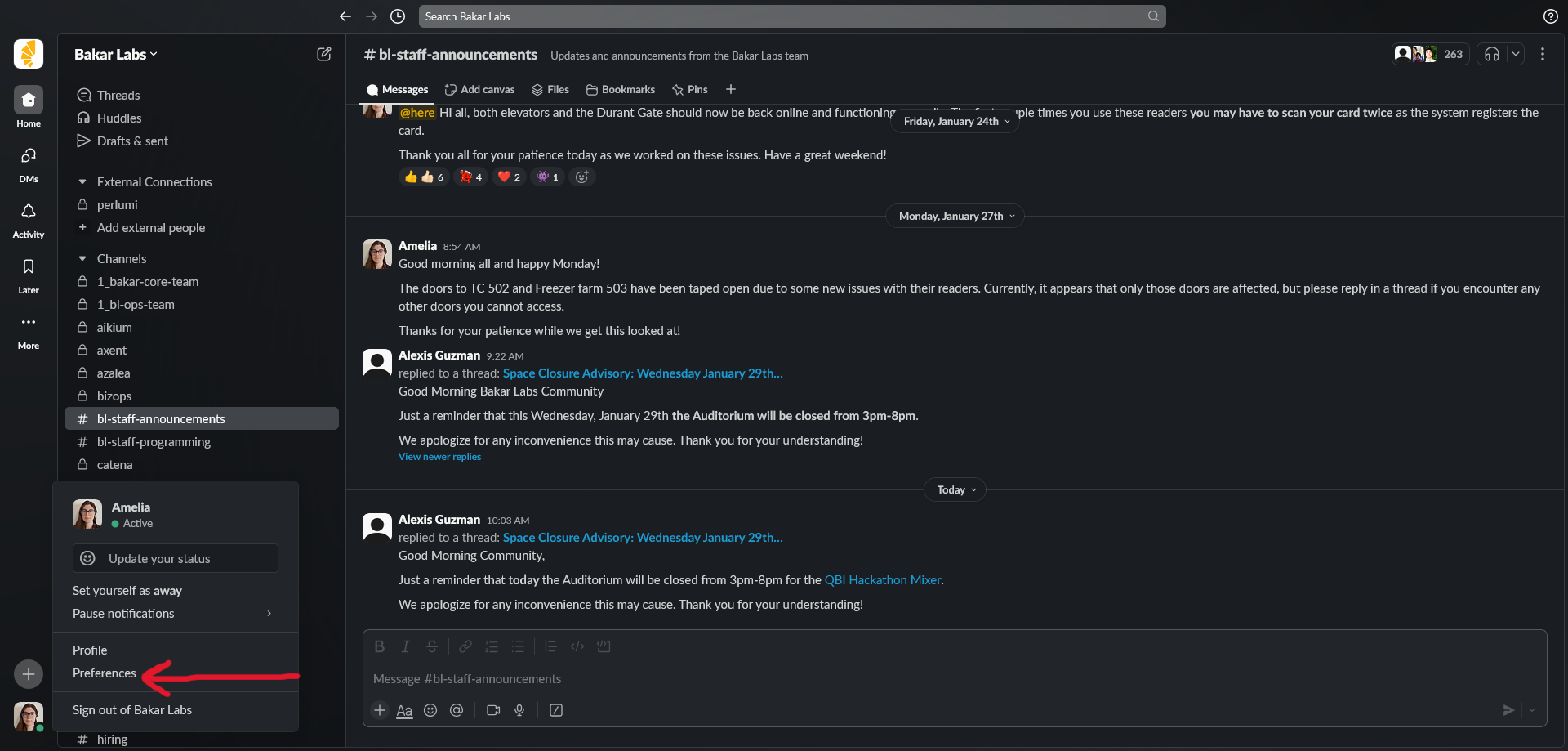
Task: Open the More ellipsis menu
Action: (29, 330)
